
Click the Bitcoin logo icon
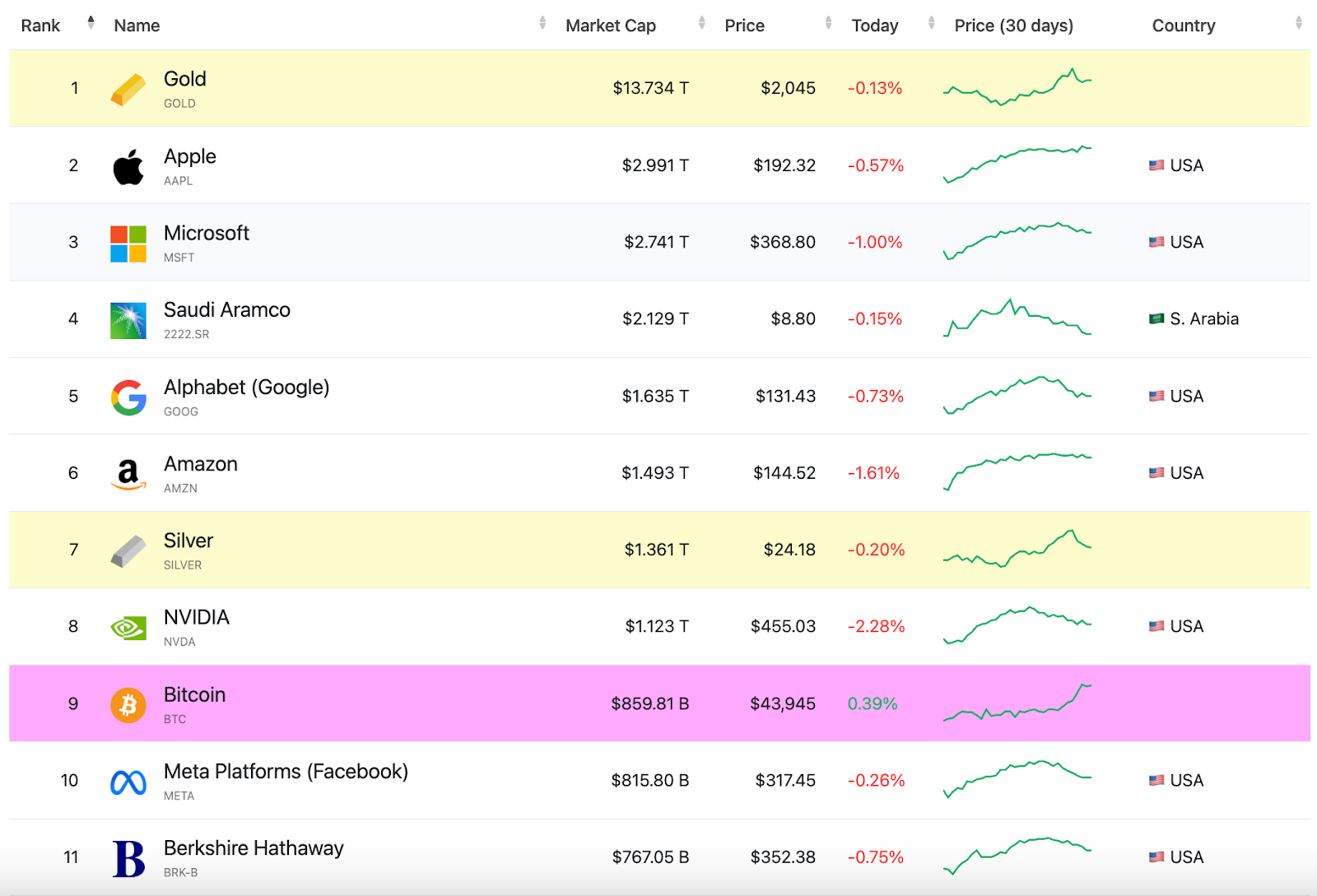(128, 705)
